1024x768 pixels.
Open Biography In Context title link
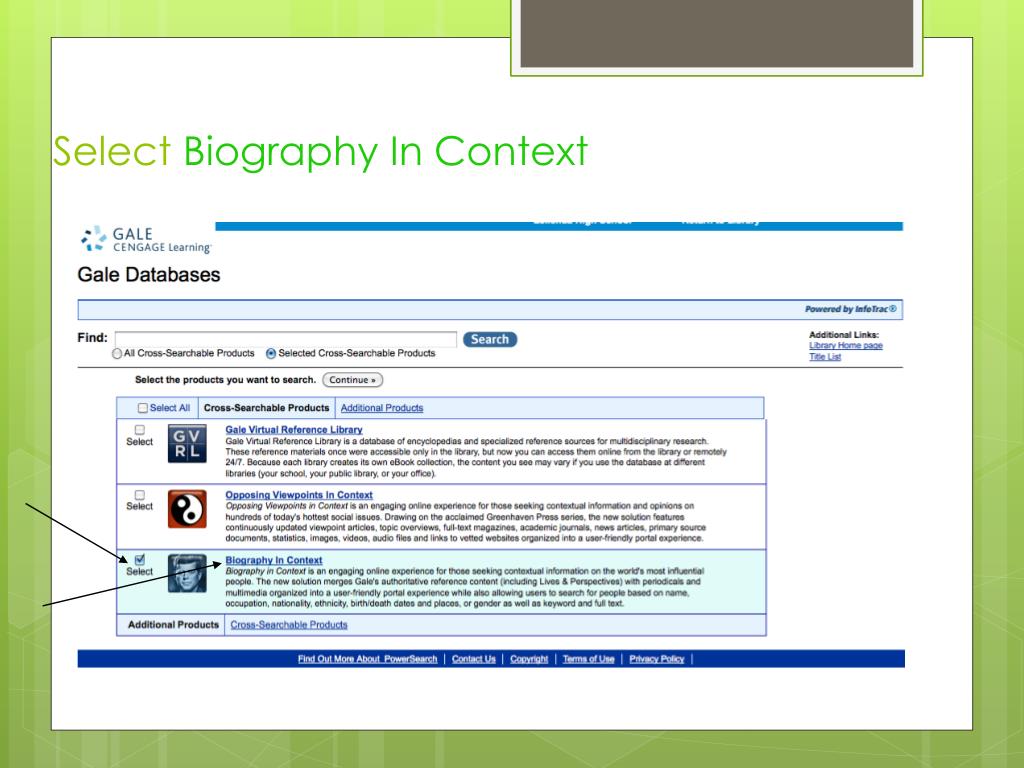click(x=274, y=560)
